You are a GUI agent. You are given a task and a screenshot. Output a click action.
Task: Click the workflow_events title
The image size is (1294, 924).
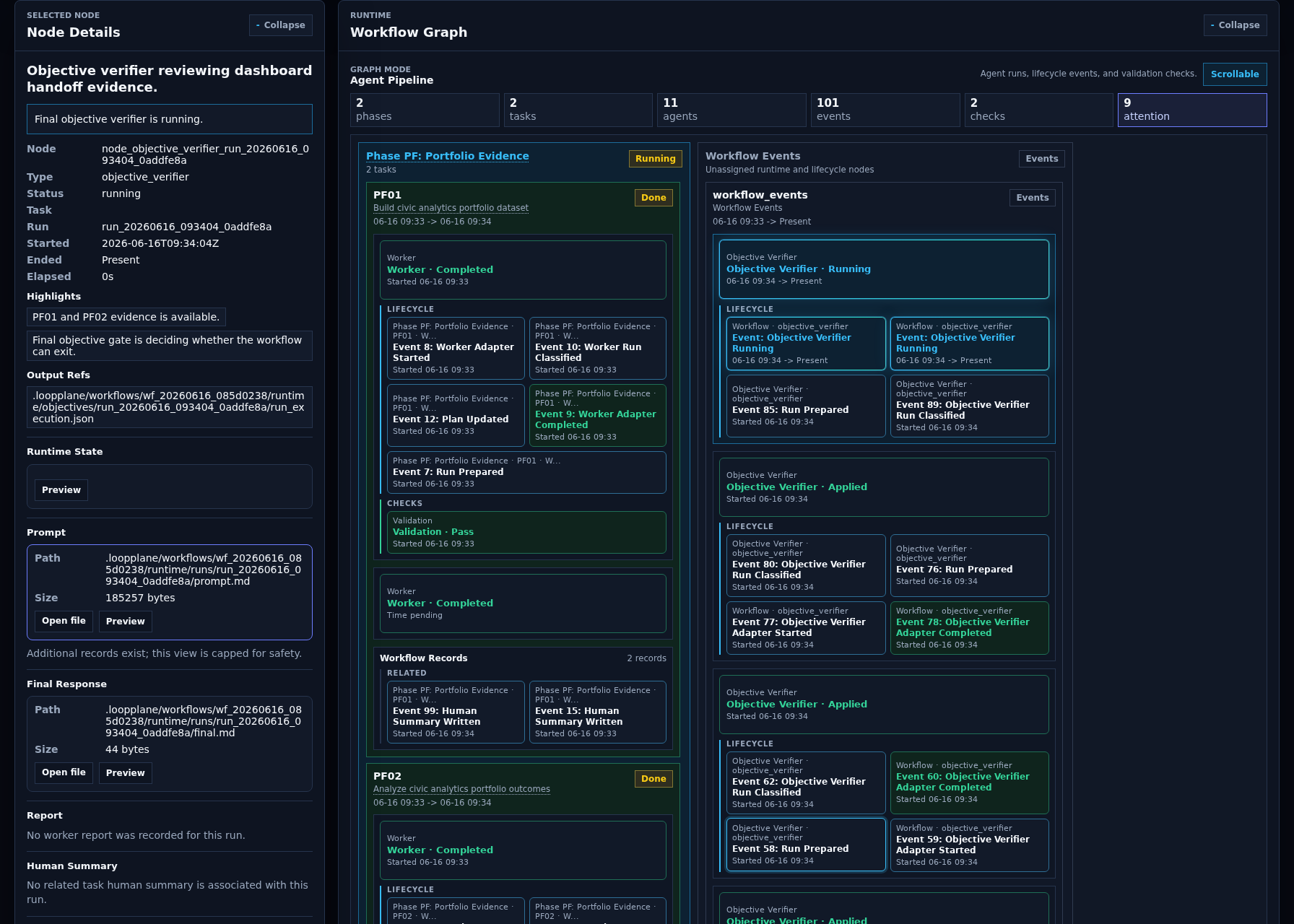pos(760,195)
